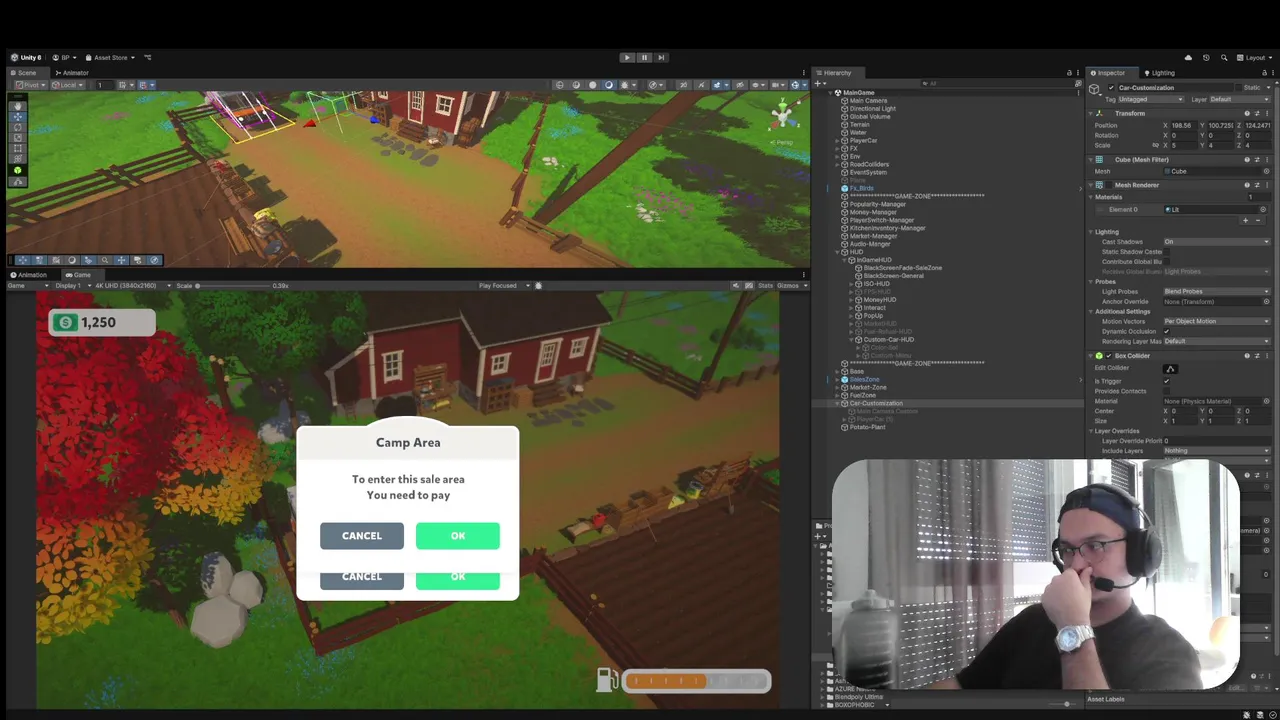Toggle Local handle rotation
Viewport: 1280px width, 720px height.
pos(66,85)
